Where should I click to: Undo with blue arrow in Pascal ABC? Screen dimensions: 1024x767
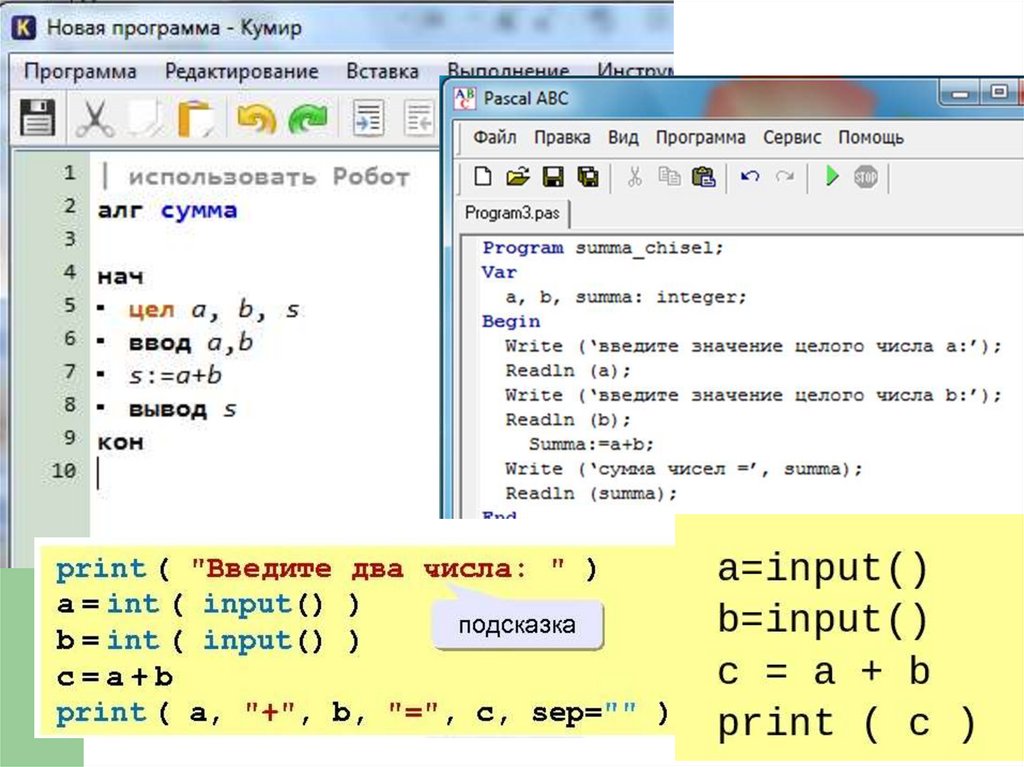click(750, 176)
